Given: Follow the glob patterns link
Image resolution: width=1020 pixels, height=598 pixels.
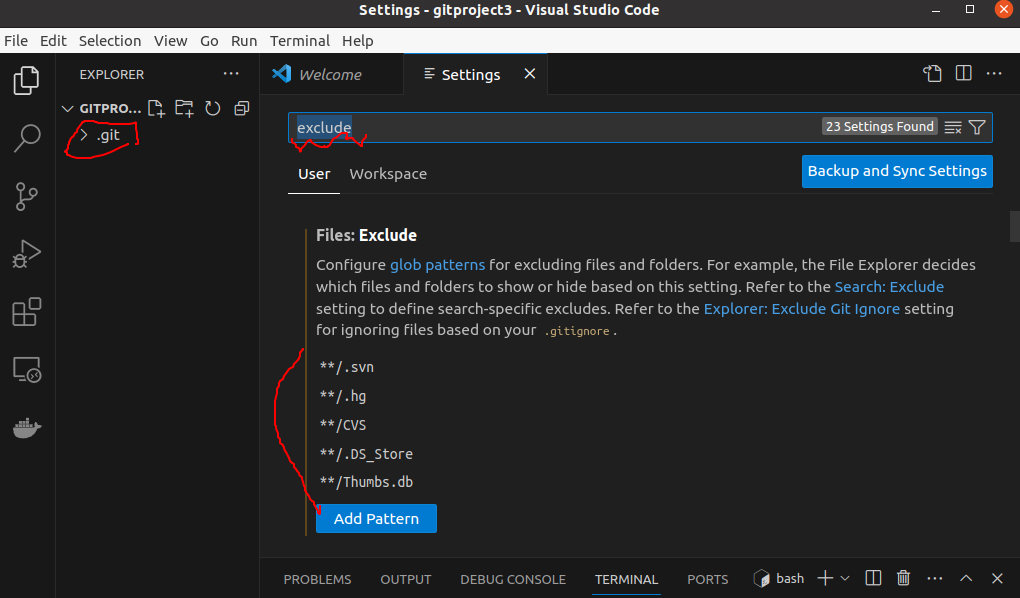Looking at the screenshot, I should [x=437, y=265].
